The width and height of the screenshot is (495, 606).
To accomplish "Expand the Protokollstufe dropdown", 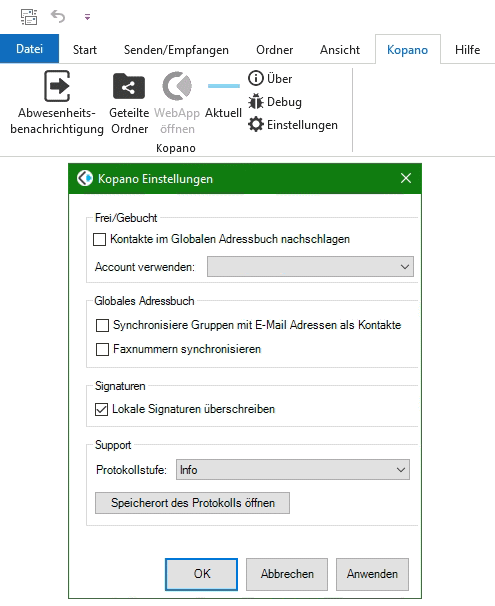I will tap(293, 470).
